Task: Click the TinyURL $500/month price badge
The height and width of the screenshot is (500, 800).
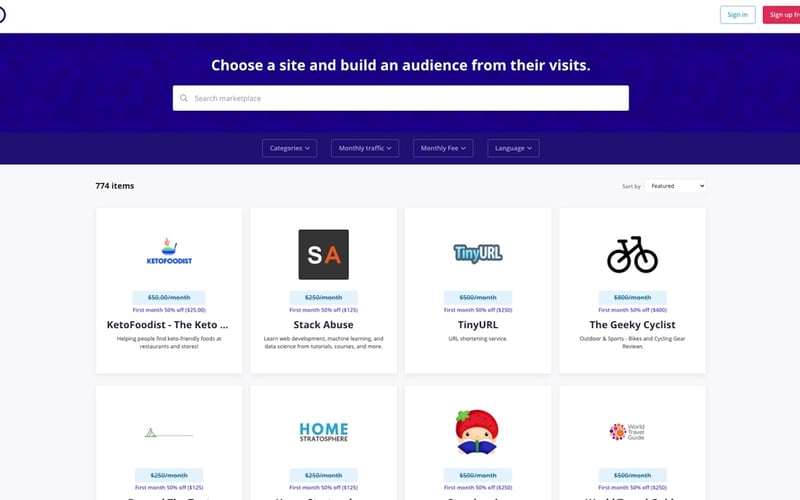Action: click(x=478, y=297)
